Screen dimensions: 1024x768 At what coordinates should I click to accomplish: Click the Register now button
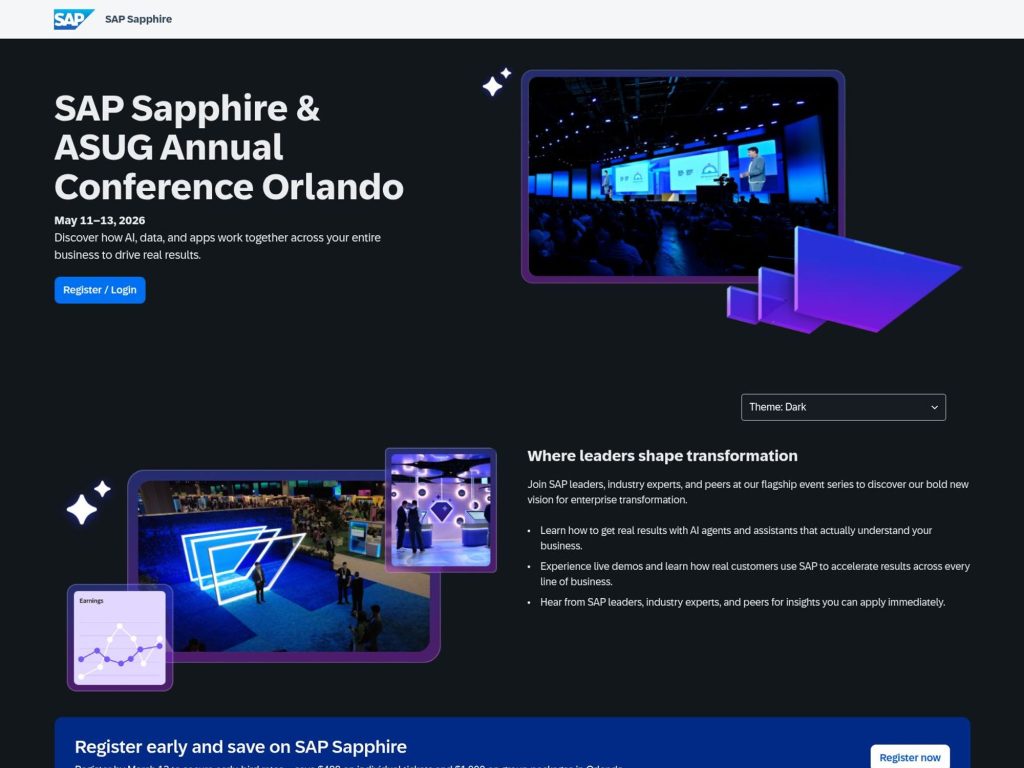point(908,757)
